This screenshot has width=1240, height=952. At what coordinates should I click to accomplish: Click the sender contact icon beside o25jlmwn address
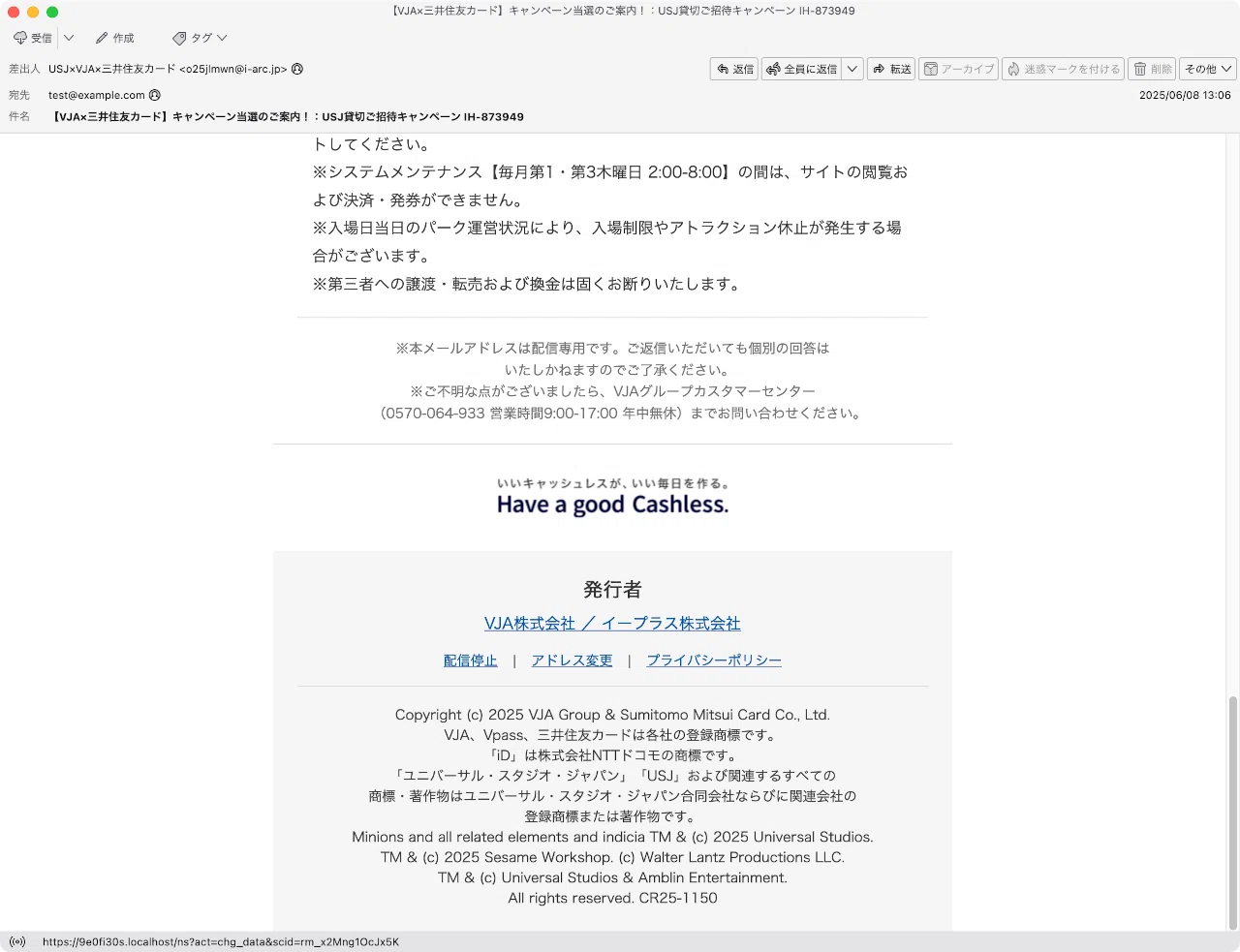click(x=297, y=69)
